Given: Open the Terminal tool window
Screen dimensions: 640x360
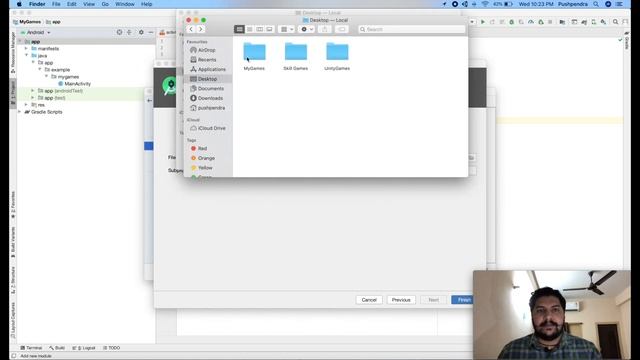Looking at the screenshot, I should click(x=31, y=348).
